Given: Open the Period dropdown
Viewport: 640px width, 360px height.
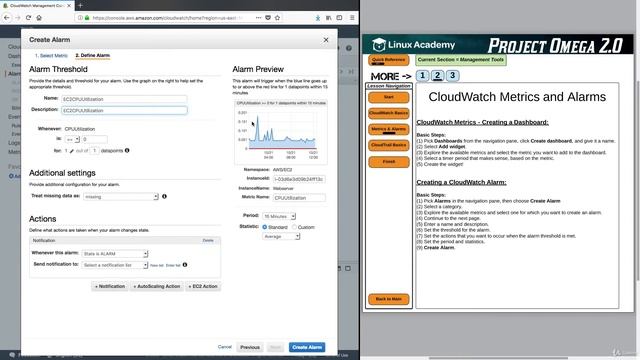Looking at the screenshot, I should pos(279,216).
